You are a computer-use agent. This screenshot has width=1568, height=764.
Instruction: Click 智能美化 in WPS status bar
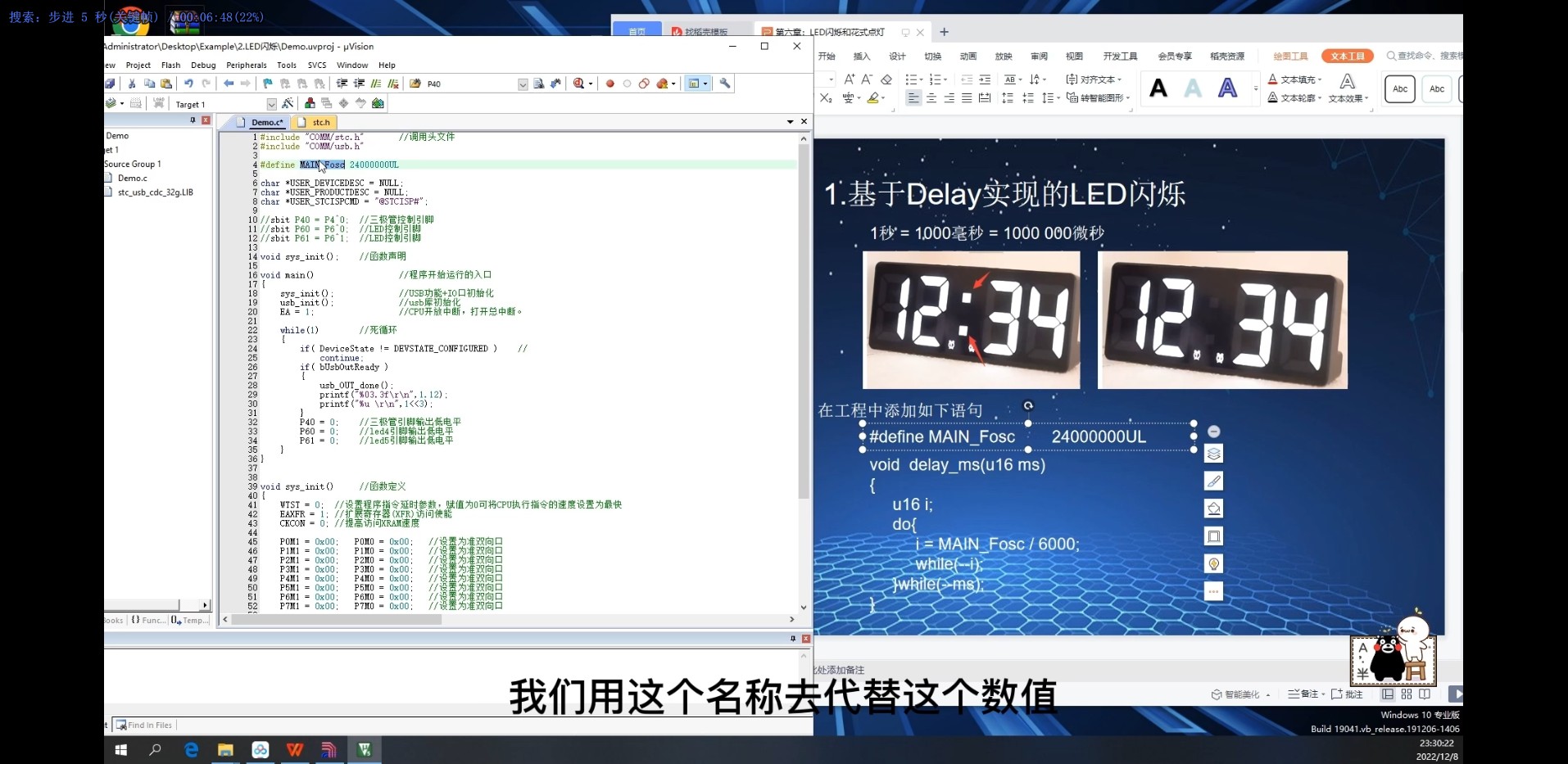point(1239,694)
